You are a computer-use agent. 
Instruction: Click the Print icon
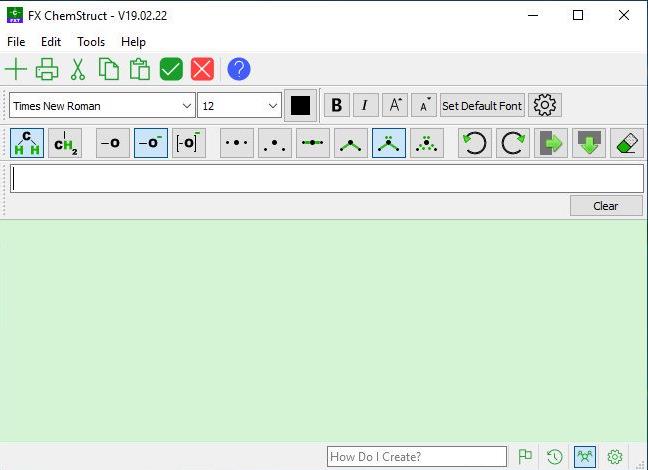(x=47, y=69)
